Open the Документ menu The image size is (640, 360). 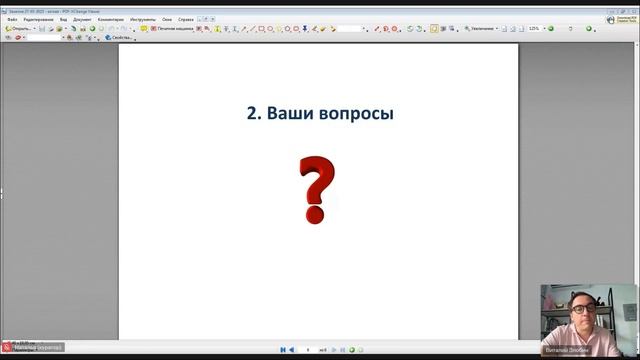click(82, 20)
